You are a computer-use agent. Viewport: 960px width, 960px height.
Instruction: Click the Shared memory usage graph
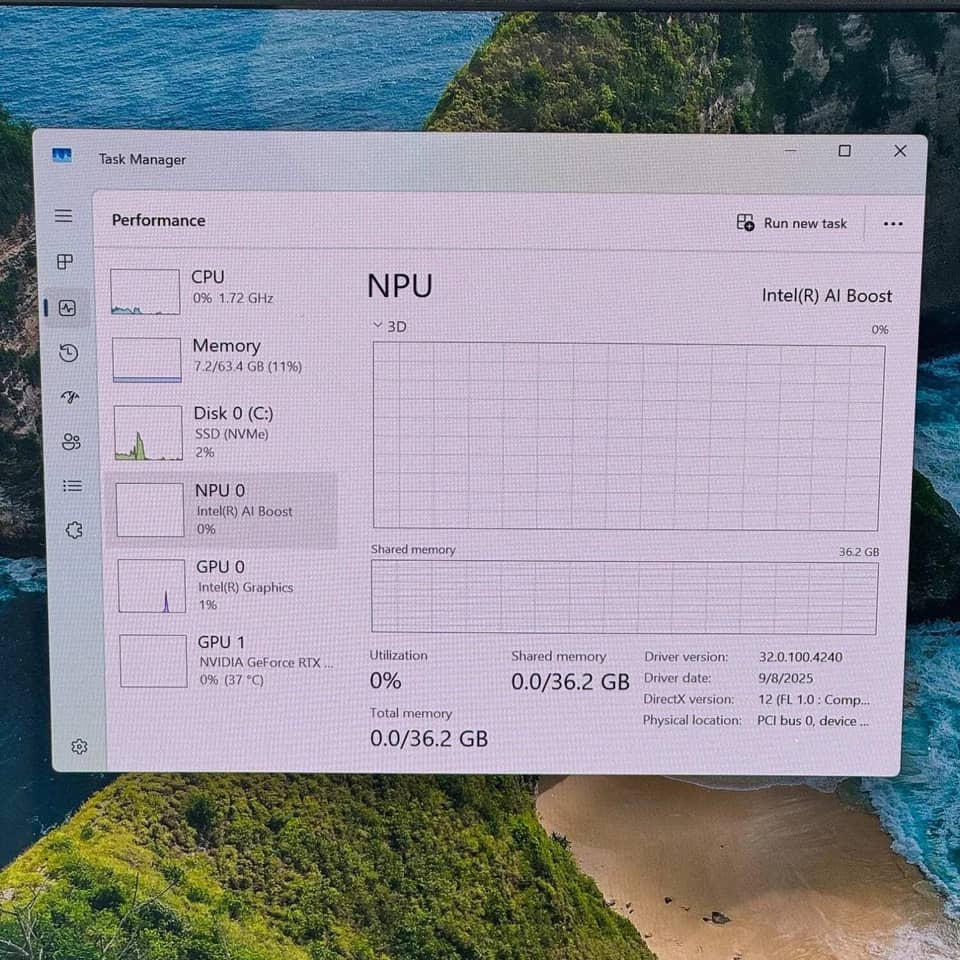click(x=624, y=597)
